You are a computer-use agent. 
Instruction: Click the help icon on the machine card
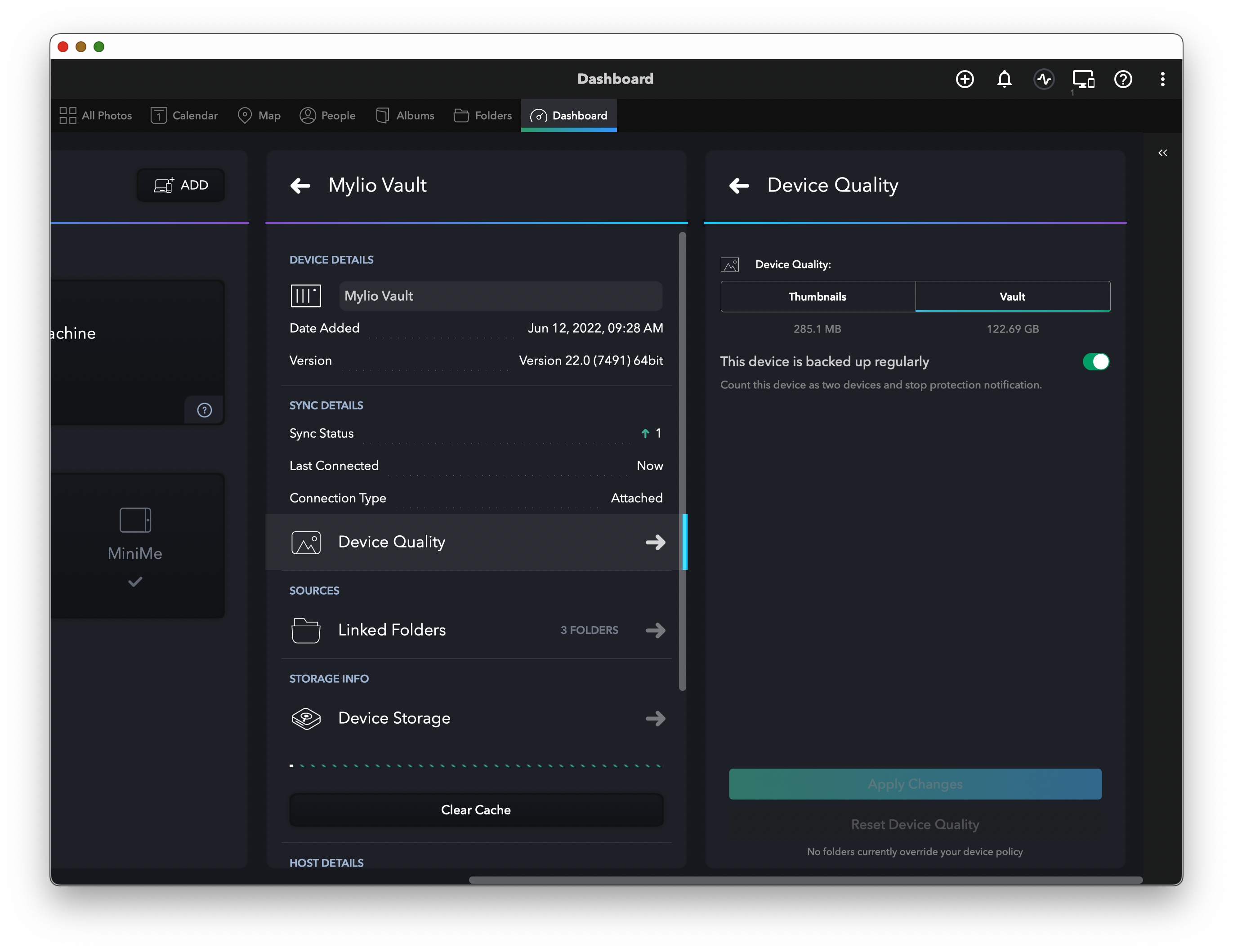point(204,410)
